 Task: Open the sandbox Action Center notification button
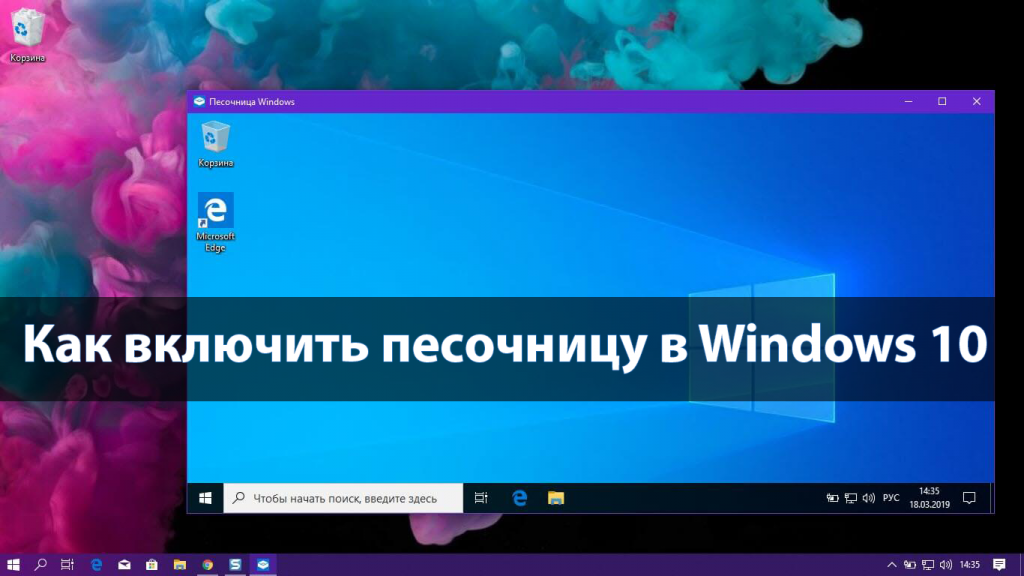point(970,497)
